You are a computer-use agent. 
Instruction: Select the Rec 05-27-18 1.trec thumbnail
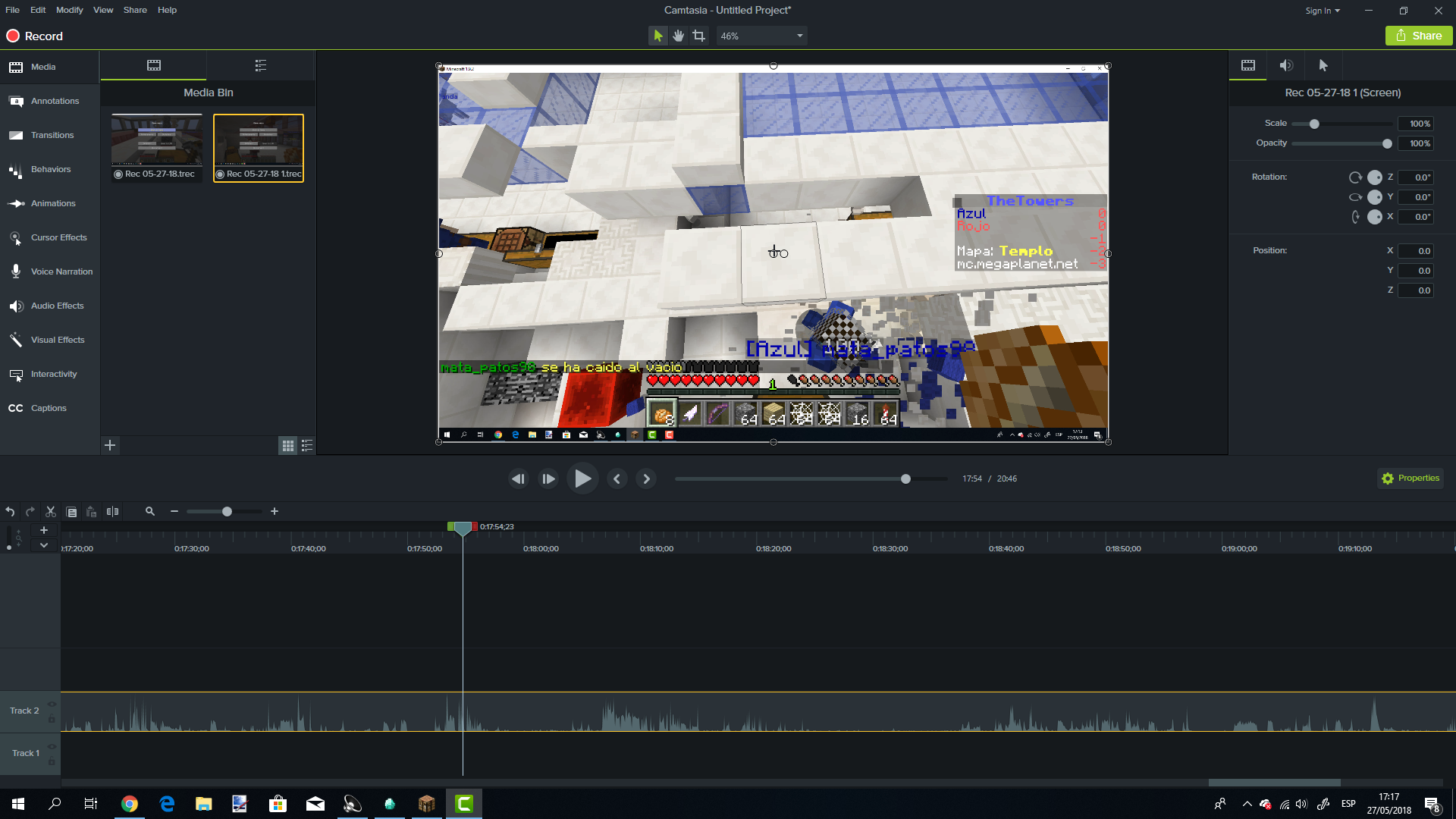click(x=259, y=148)
